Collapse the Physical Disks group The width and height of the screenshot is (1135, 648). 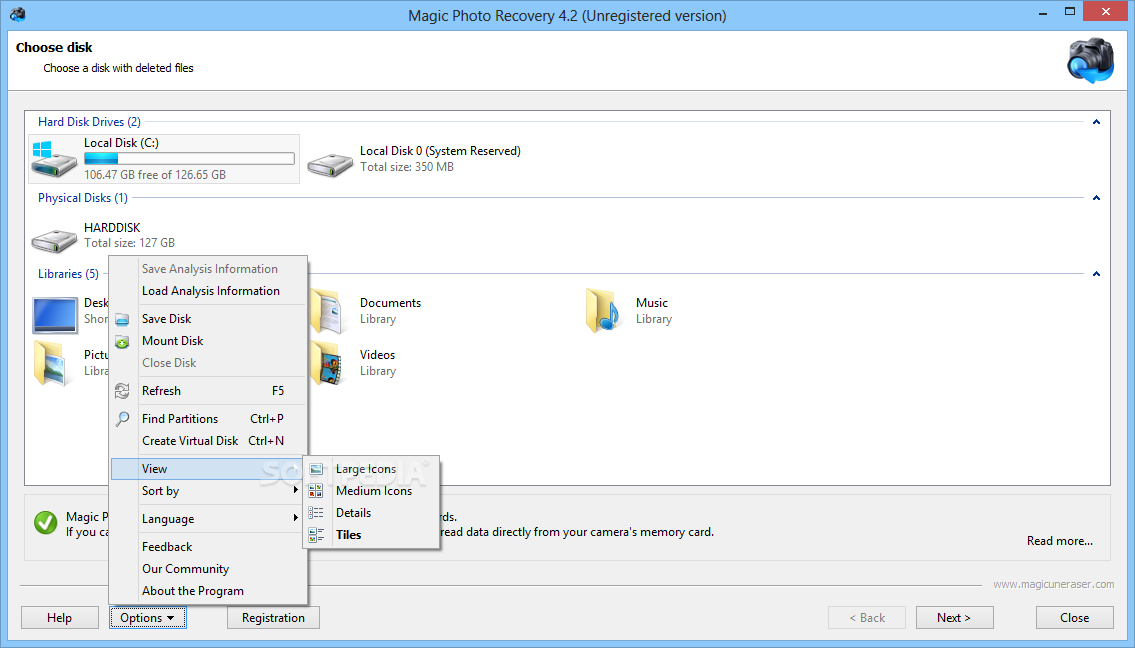(1097, 198)
